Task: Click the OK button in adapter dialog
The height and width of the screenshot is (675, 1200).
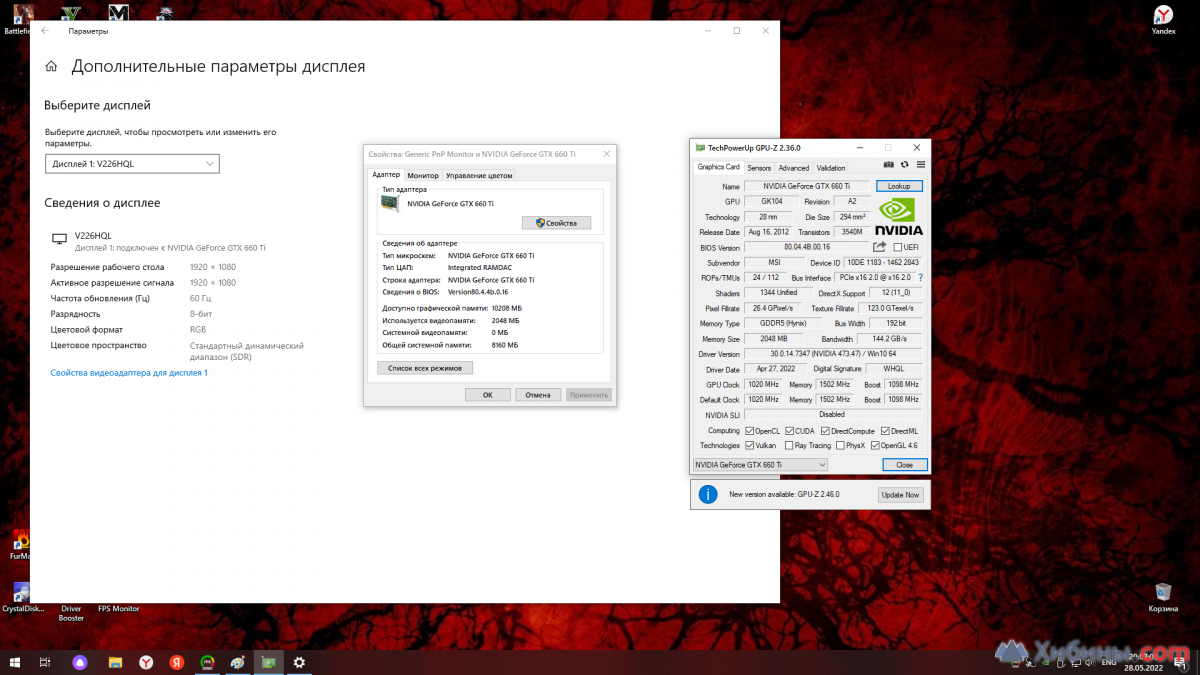Action: [488, 394]
